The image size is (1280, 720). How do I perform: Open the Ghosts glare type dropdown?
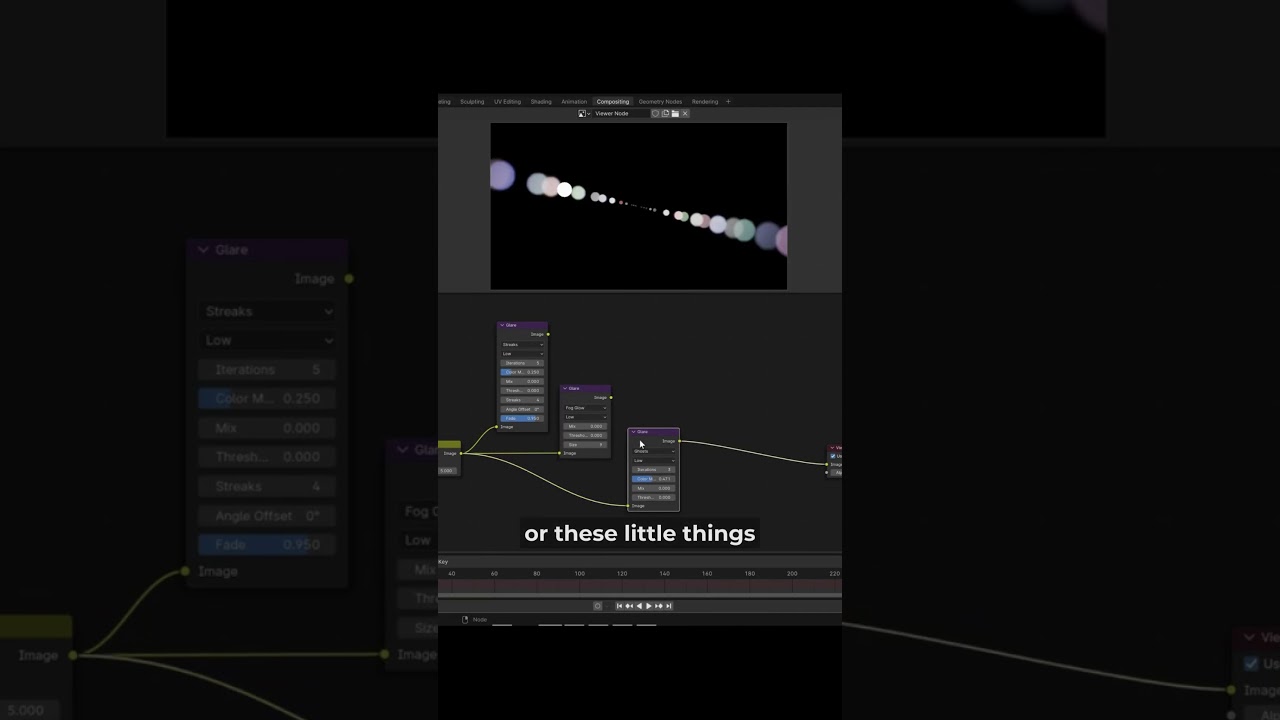(x=654, y=451)
